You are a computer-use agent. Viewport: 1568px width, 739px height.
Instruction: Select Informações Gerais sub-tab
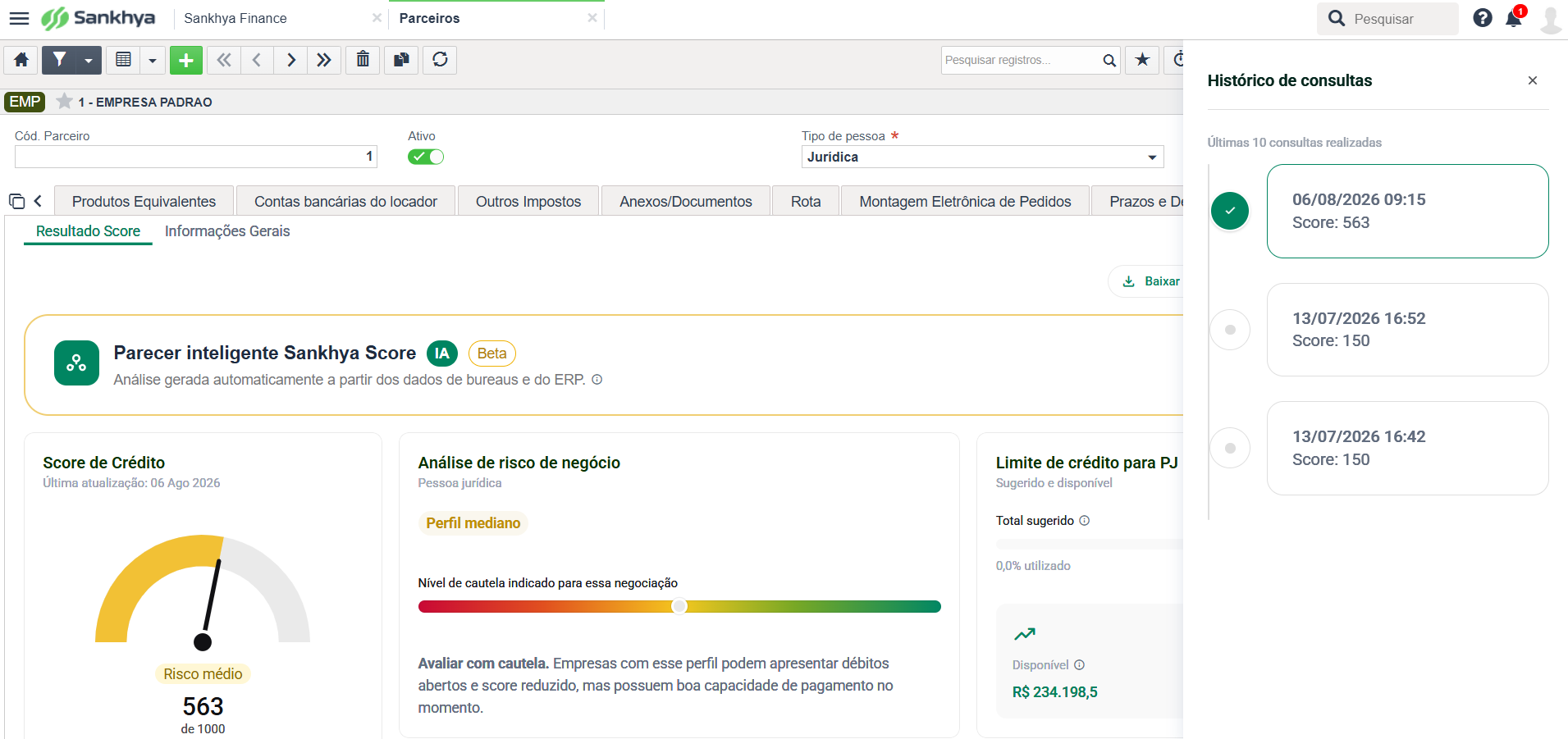click(227, 231)
